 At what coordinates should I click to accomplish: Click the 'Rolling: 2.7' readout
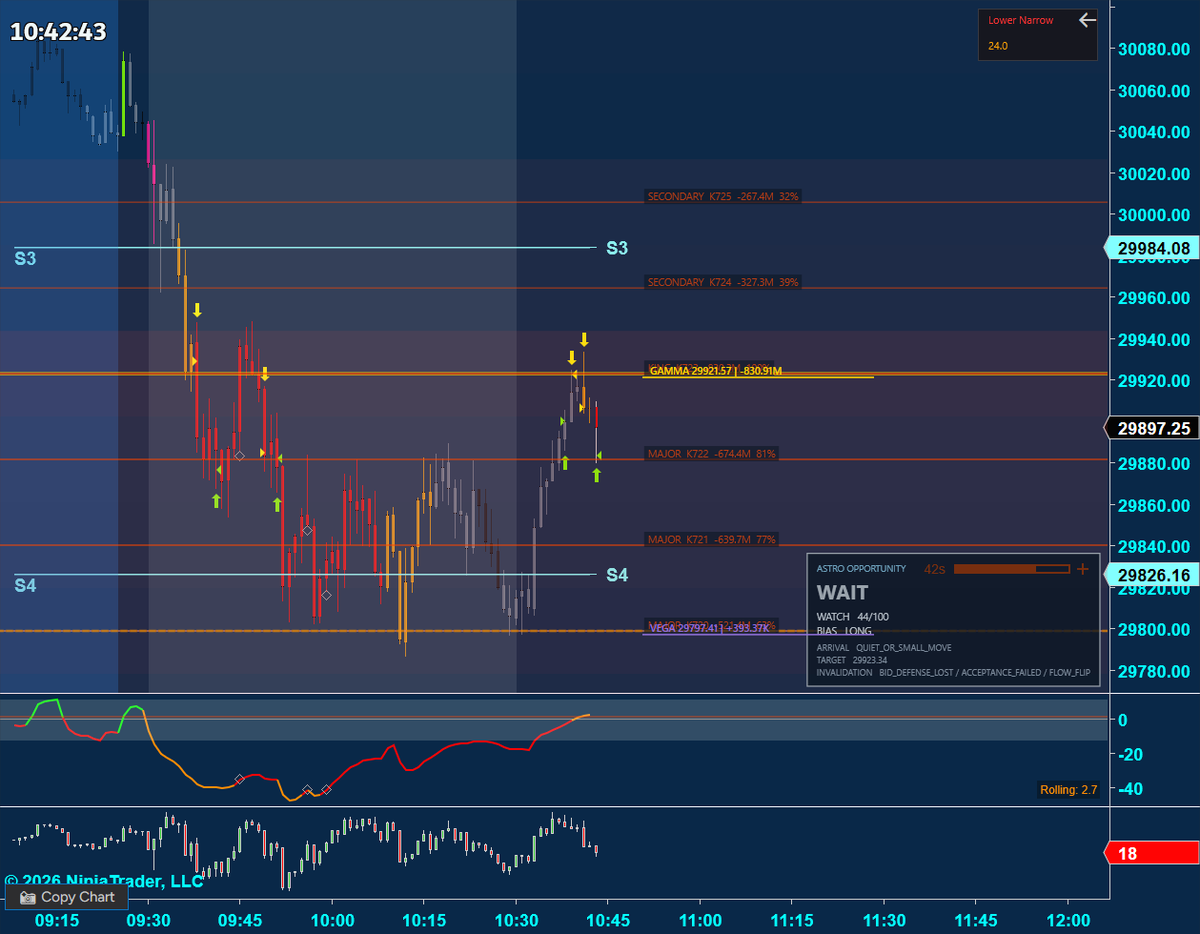tap(1068, 790)
